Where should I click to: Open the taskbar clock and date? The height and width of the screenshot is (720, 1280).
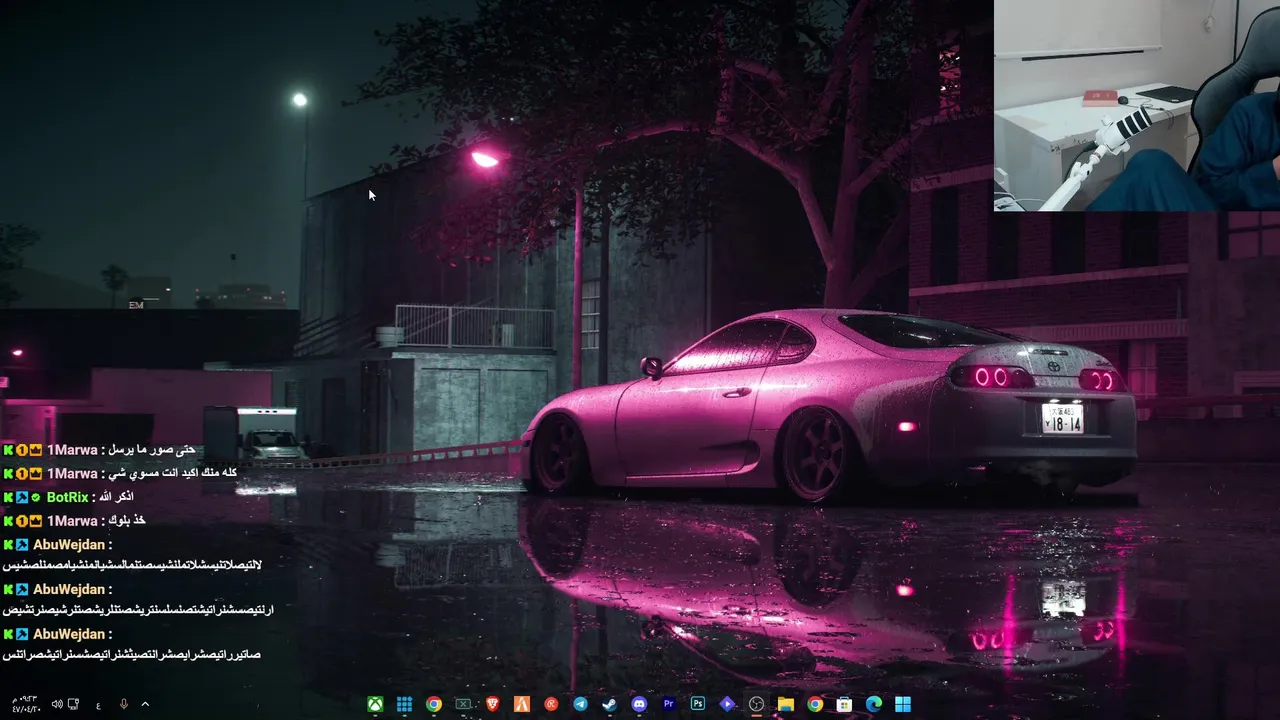(x=25, y=704)
